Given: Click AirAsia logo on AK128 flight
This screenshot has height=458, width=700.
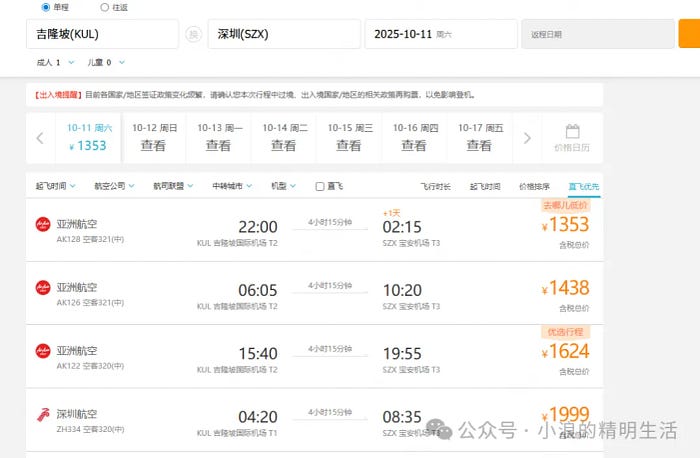Looking at the screenshot, I should pos(43,224).
